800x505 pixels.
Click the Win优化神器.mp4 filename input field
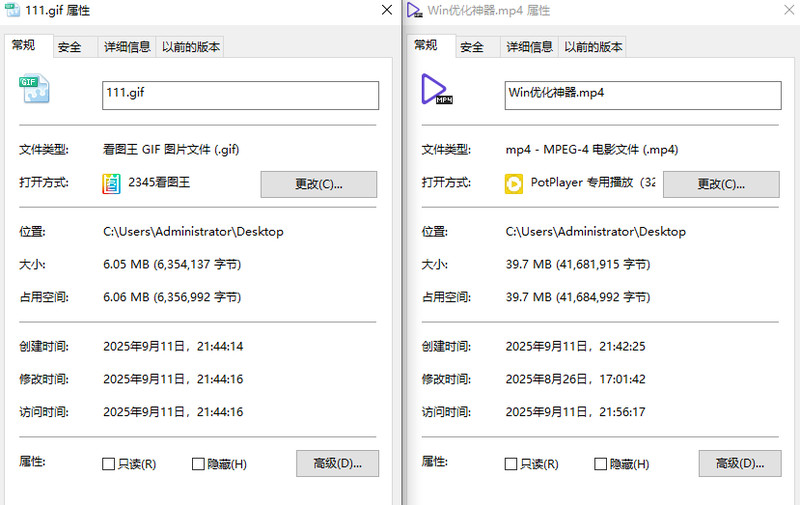click(643, 95)
